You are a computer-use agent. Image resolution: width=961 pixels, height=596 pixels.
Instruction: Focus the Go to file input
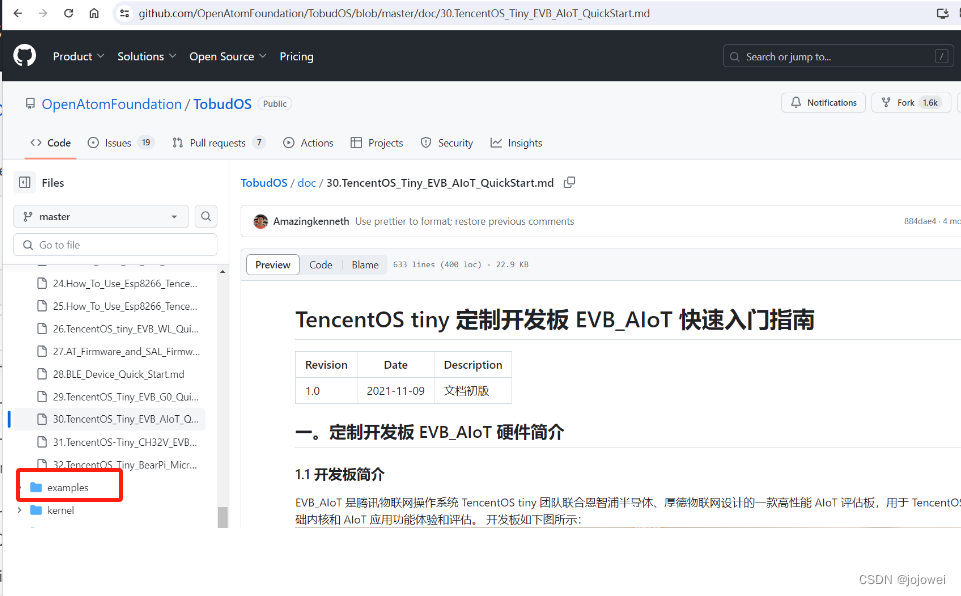(x=115, y=245)
